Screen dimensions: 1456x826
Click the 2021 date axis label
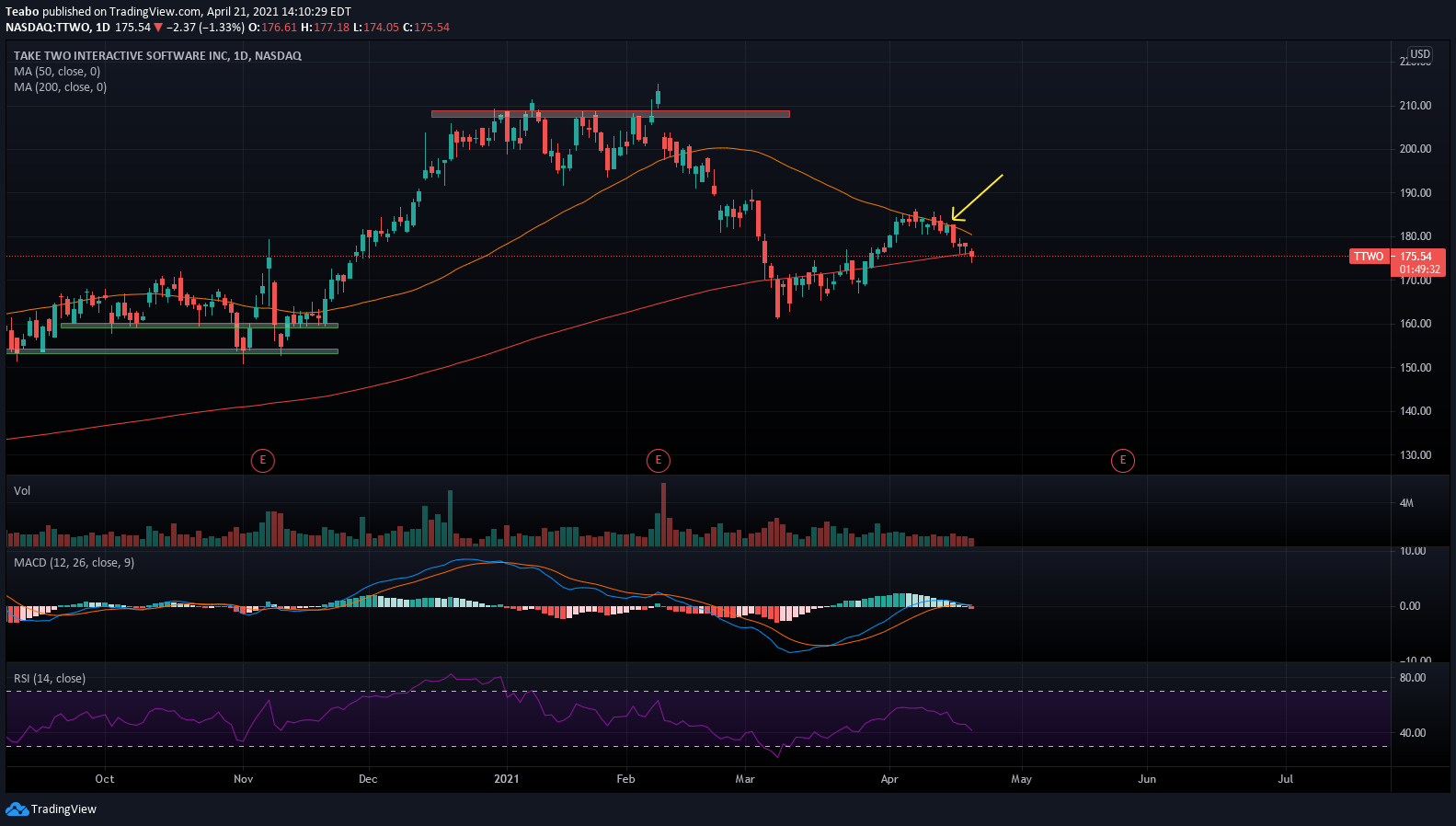(x=506, y=778)
